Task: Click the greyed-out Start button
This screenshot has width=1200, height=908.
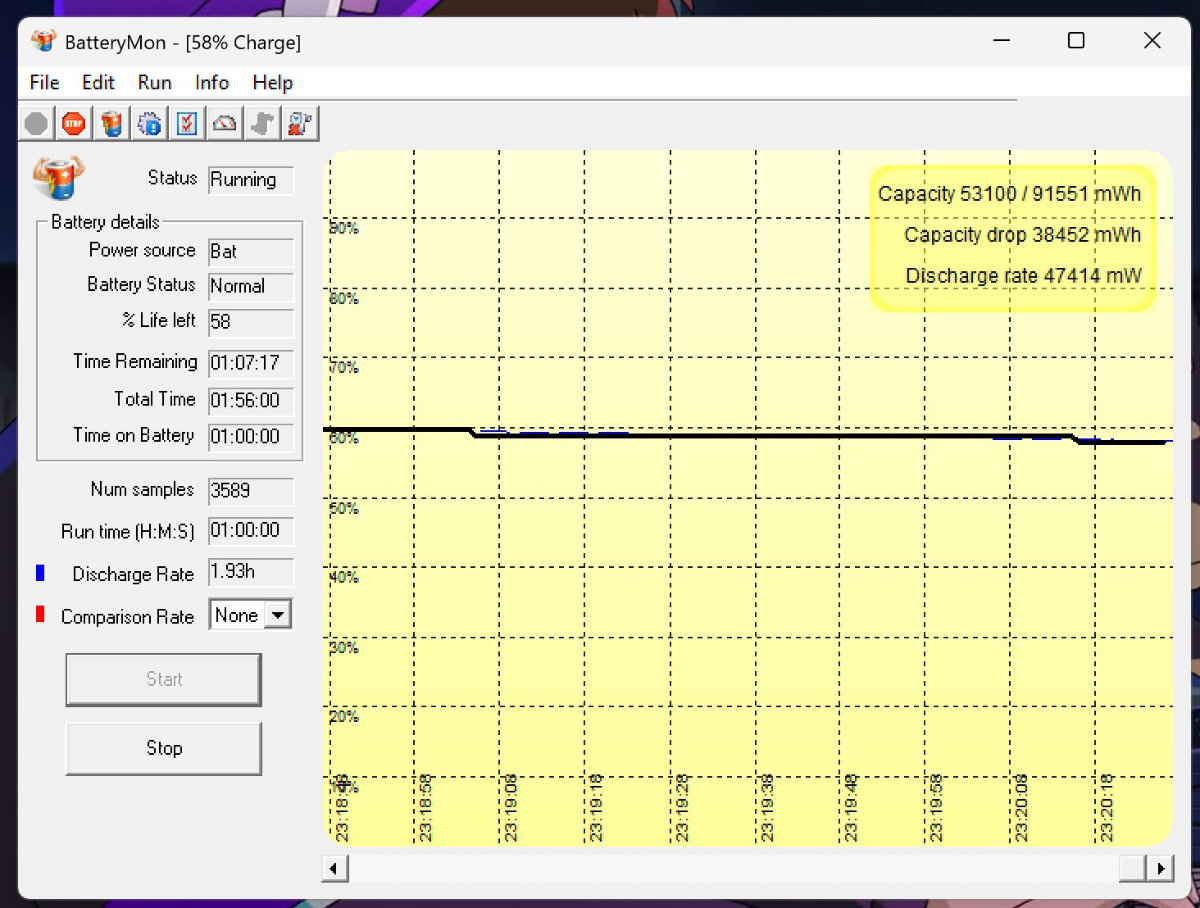Action: click(164, 679)
